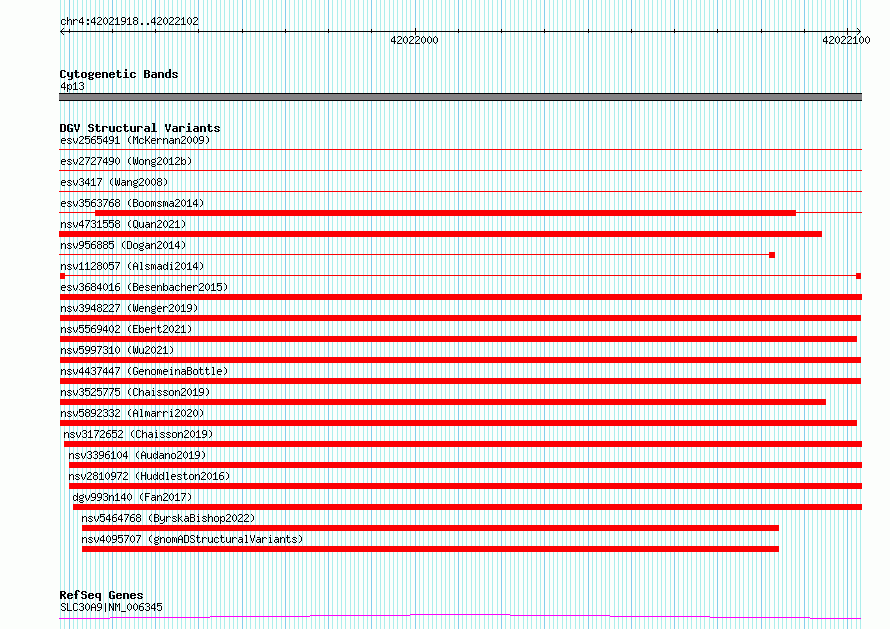Click the nsv5569402 (Ebert2021) label
Screen dimensions: 890x629
point(126,329)
